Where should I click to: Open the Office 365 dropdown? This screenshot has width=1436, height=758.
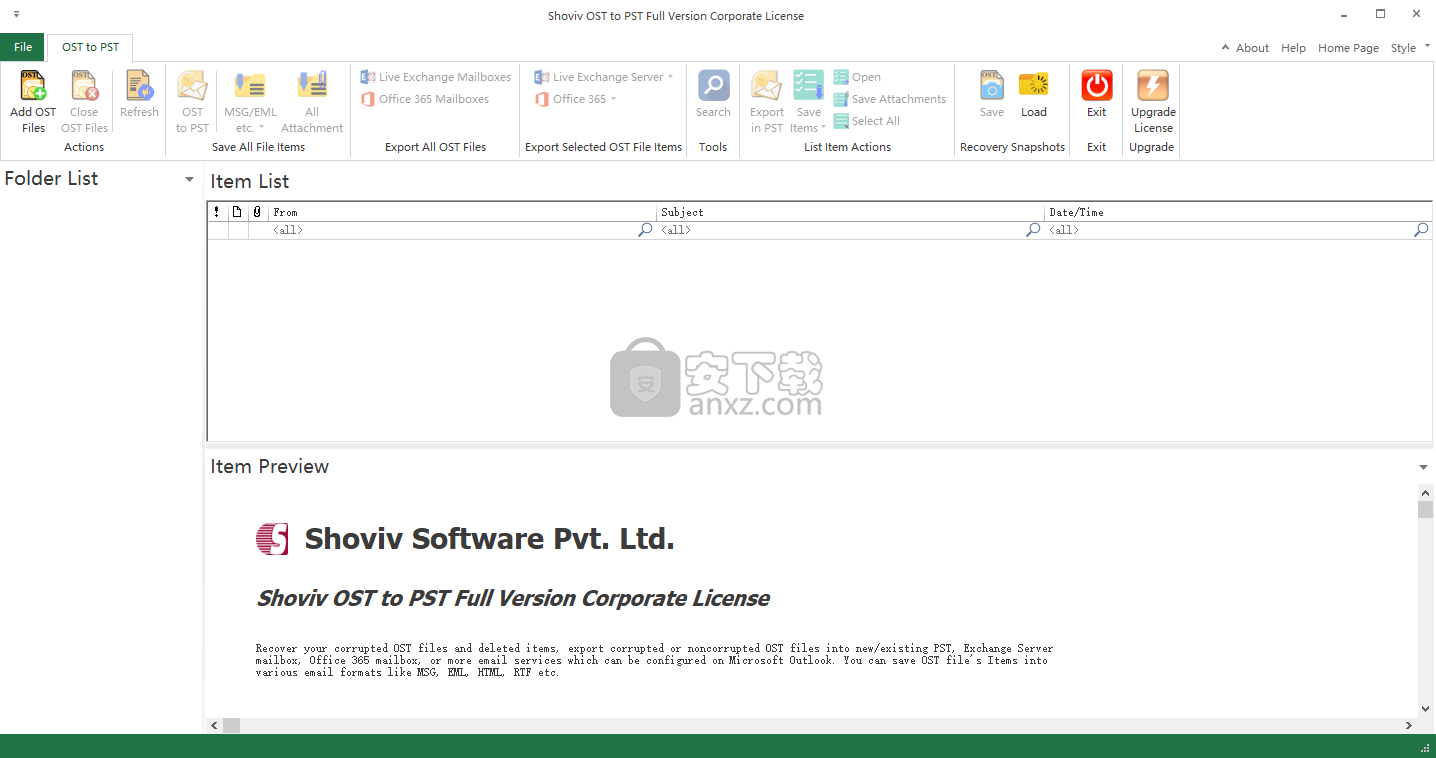pyautogui.click(x=575, y=99)
